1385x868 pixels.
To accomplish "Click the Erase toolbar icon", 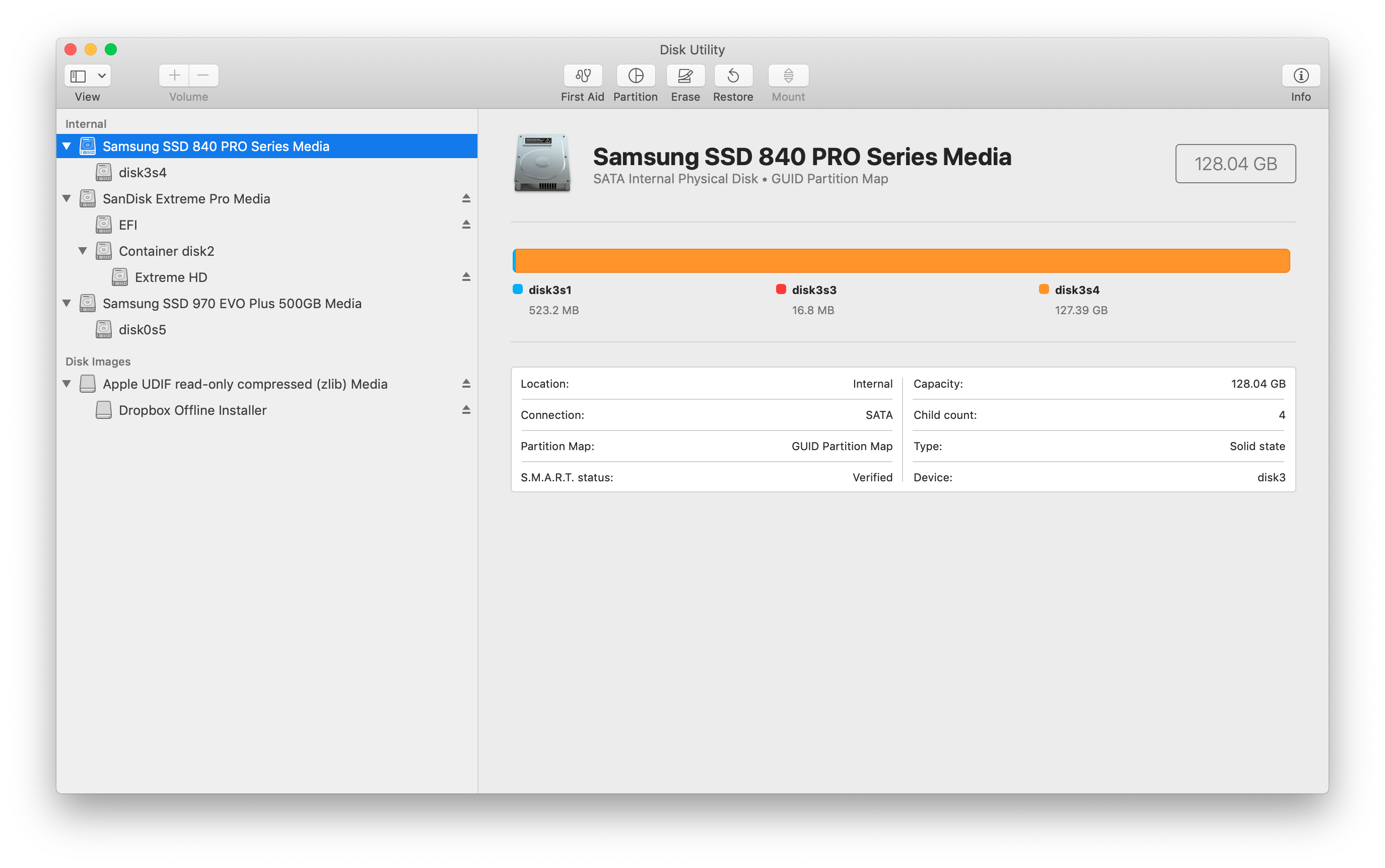I will (685, 76).
